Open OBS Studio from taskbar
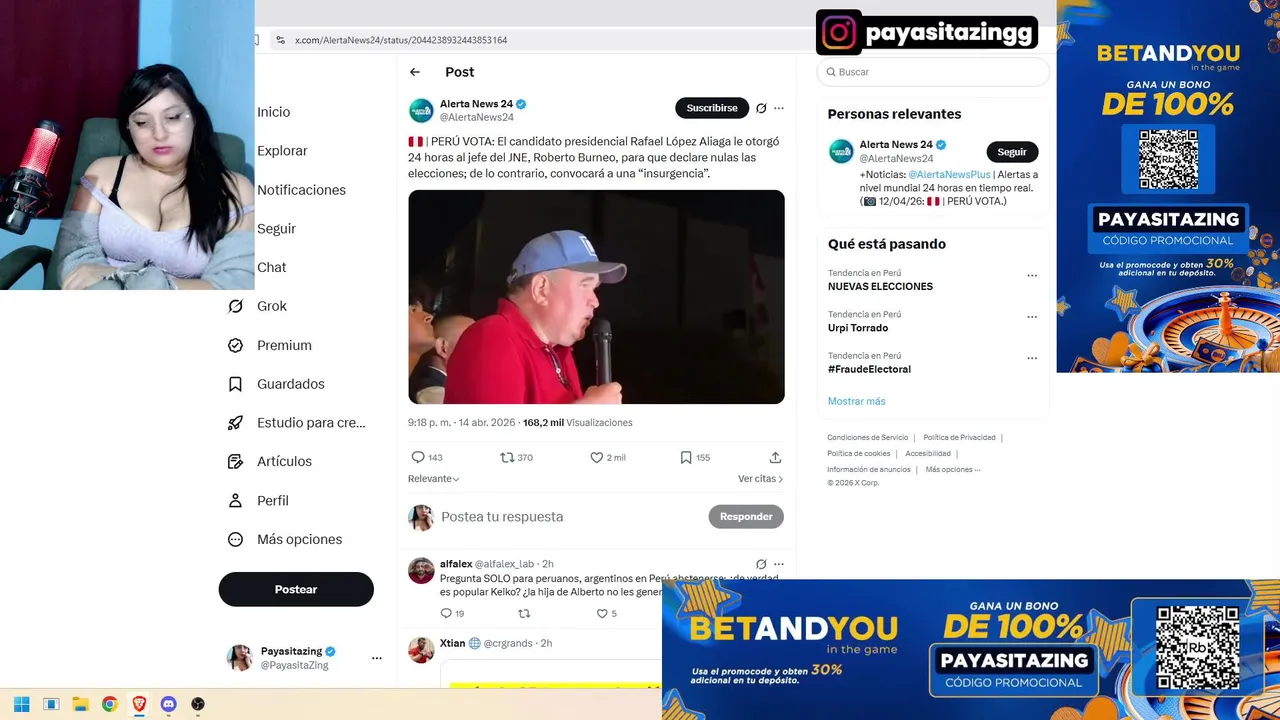The width and height of the screenshot is (1280, 720). 198,704
